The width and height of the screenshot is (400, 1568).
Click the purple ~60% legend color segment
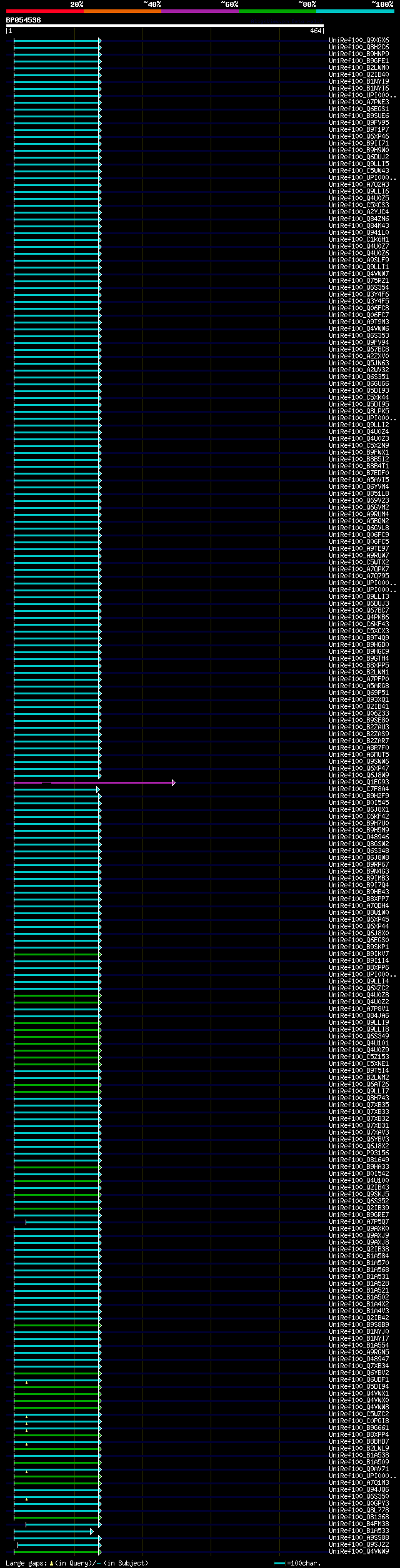199,11
